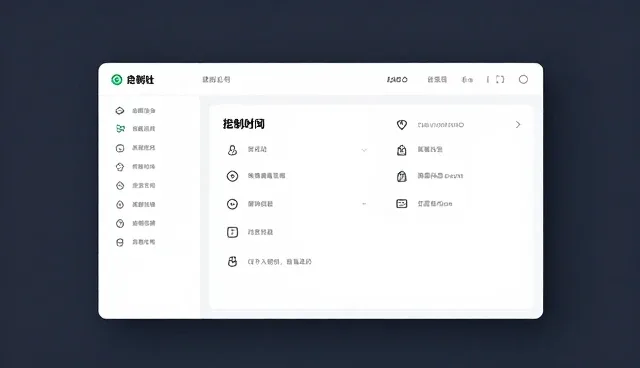Click the fullscreen corner-brackets icon in header
This screenshot has height=368, width=640.
click(x=500, y=80)
